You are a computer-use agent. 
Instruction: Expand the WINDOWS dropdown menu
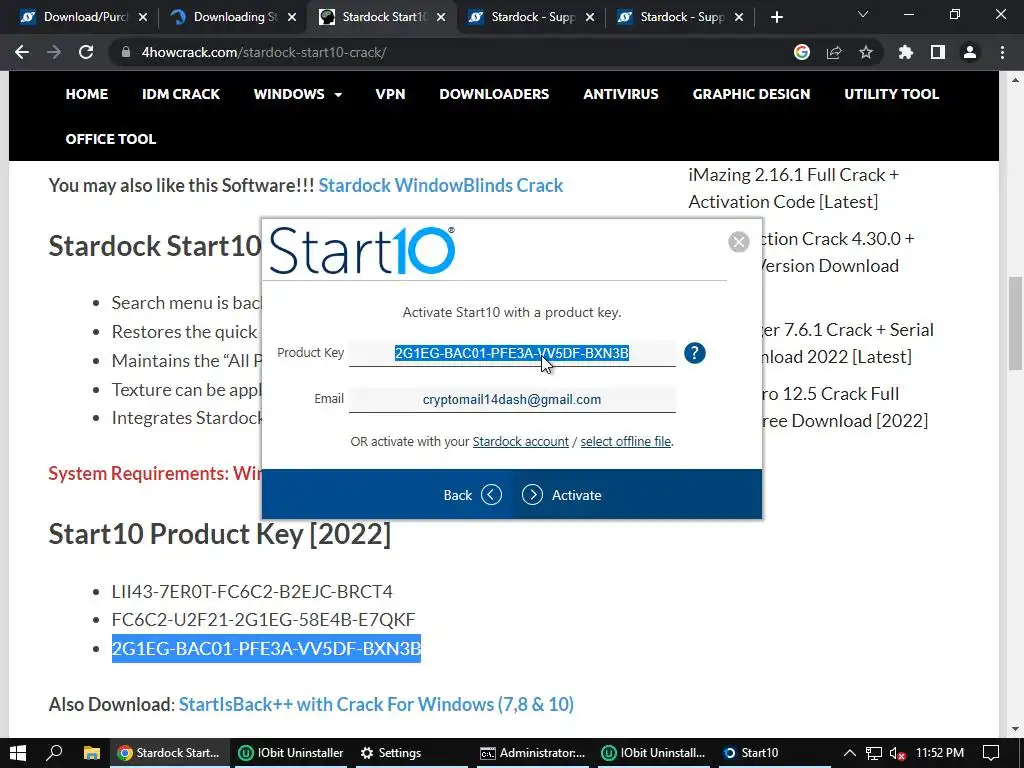pyautogui.click(x=298, y=94)
